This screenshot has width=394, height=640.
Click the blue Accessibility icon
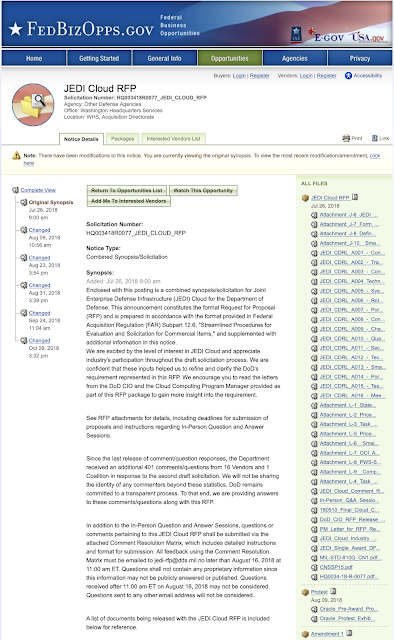click(x=348, y=76)
